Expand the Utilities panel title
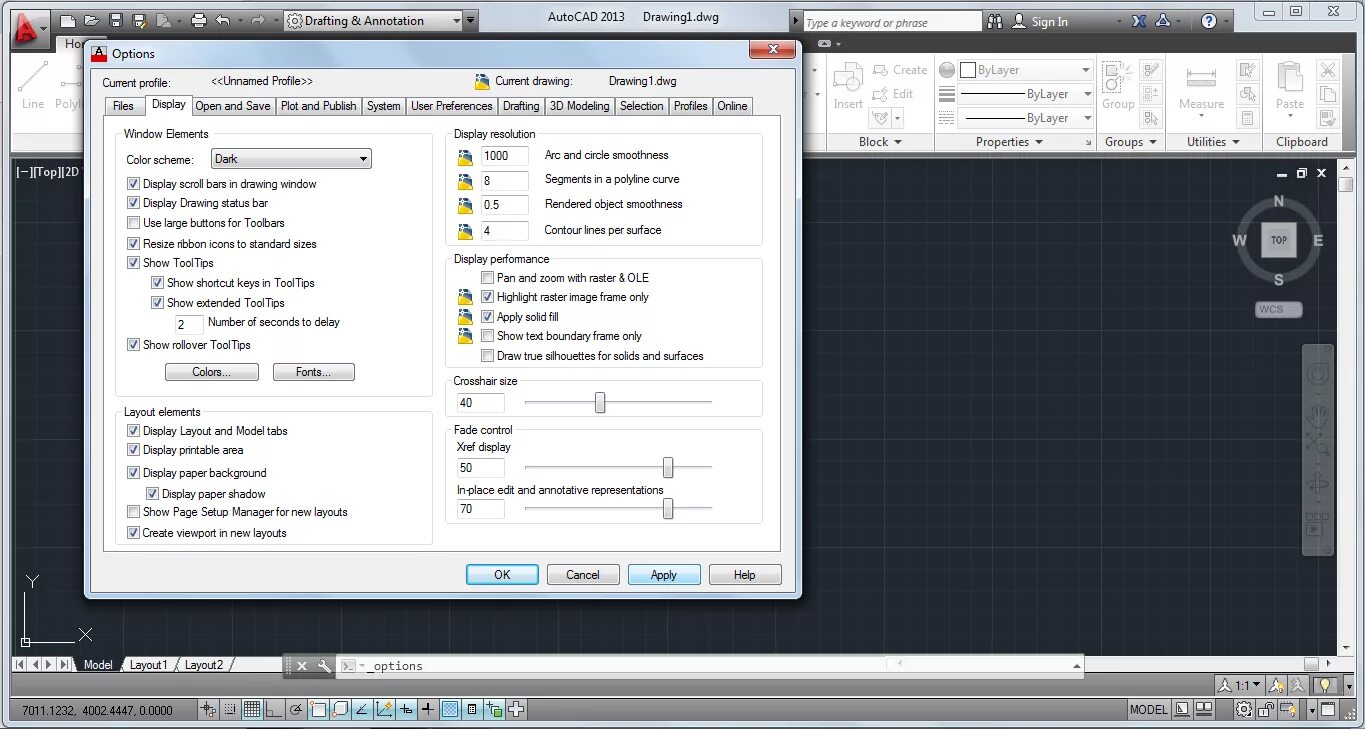 [1213, 142]
